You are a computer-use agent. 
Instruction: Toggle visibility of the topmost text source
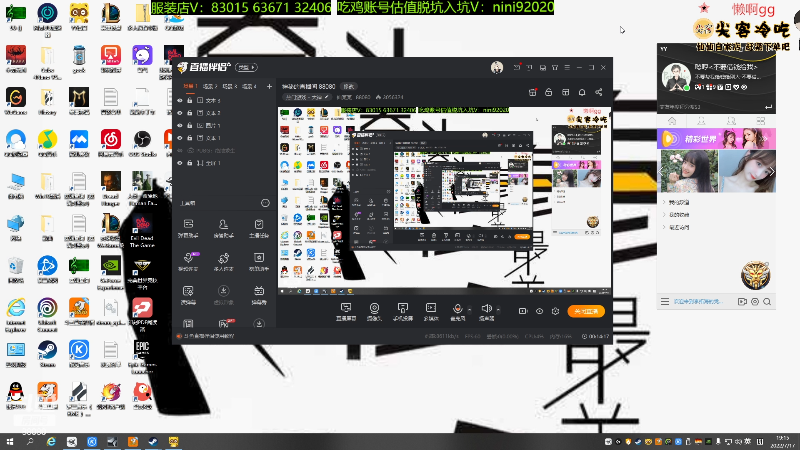pos(180,101)
